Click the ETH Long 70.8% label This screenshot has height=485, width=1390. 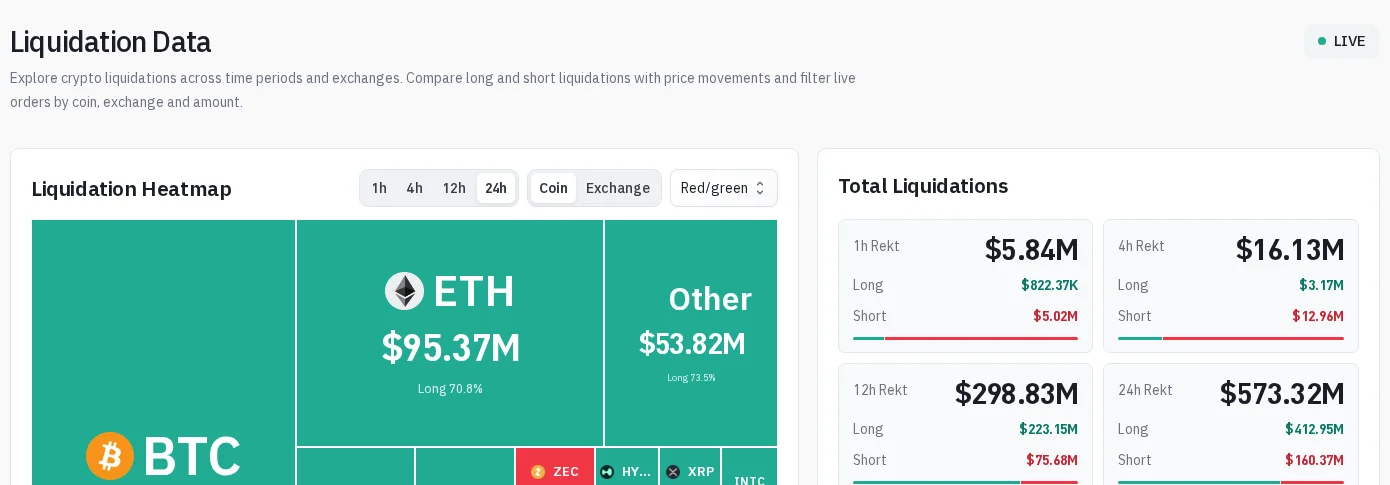click(450, 389)
